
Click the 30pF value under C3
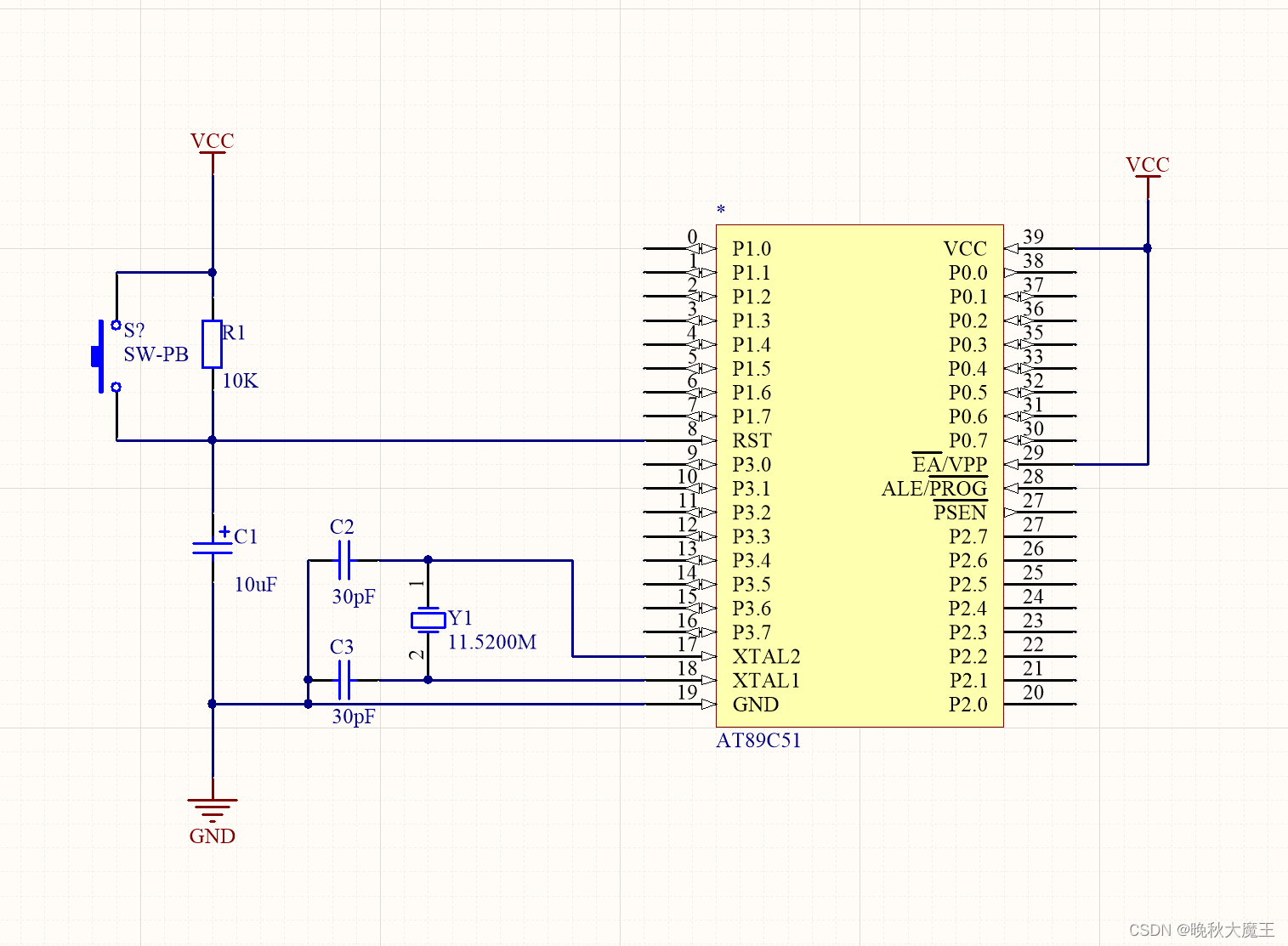point(354,717)
